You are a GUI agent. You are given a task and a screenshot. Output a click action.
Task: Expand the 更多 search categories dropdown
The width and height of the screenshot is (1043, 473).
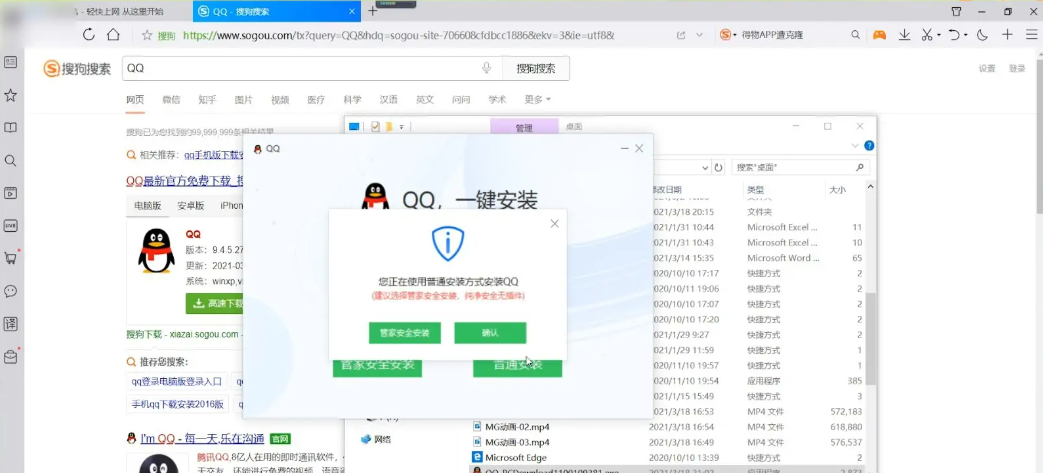538,100
